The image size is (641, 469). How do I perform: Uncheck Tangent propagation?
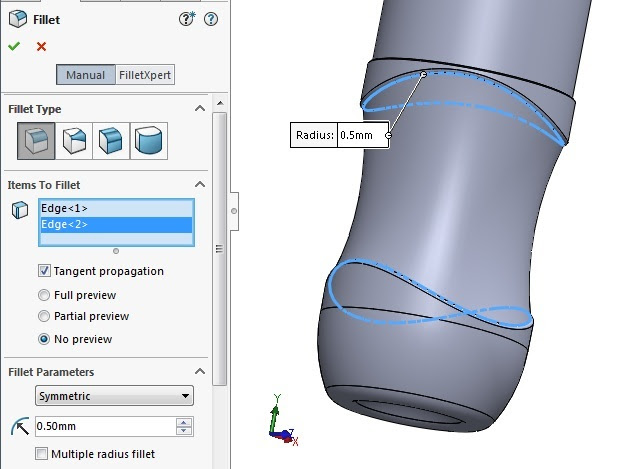point(44,271)
